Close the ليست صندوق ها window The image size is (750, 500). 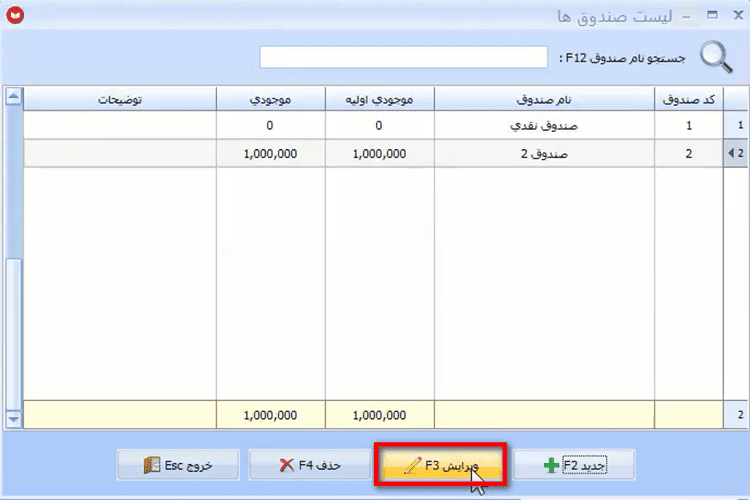click(738, 15)
